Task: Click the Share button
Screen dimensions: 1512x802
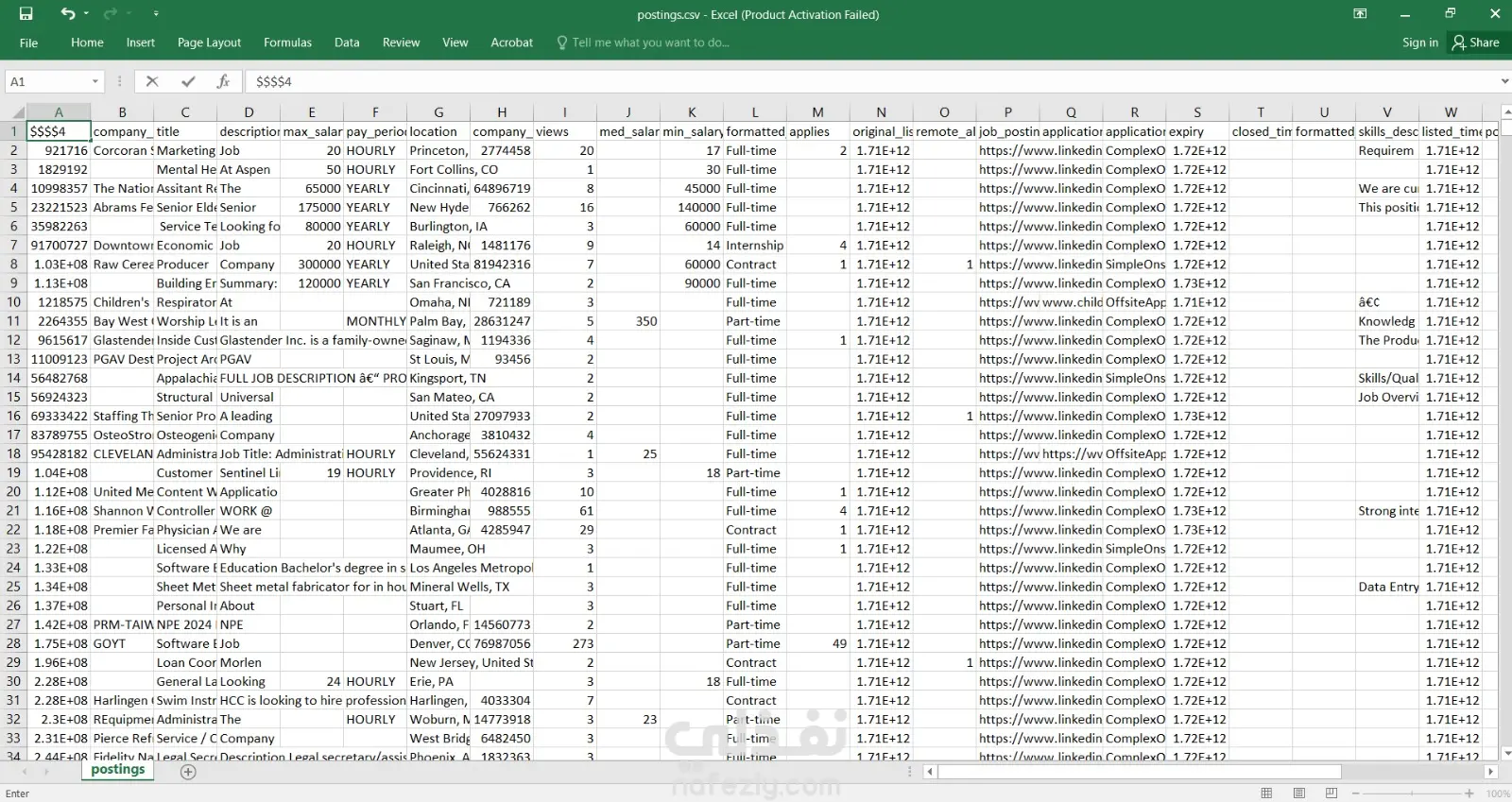Action: pos(1476,43)
